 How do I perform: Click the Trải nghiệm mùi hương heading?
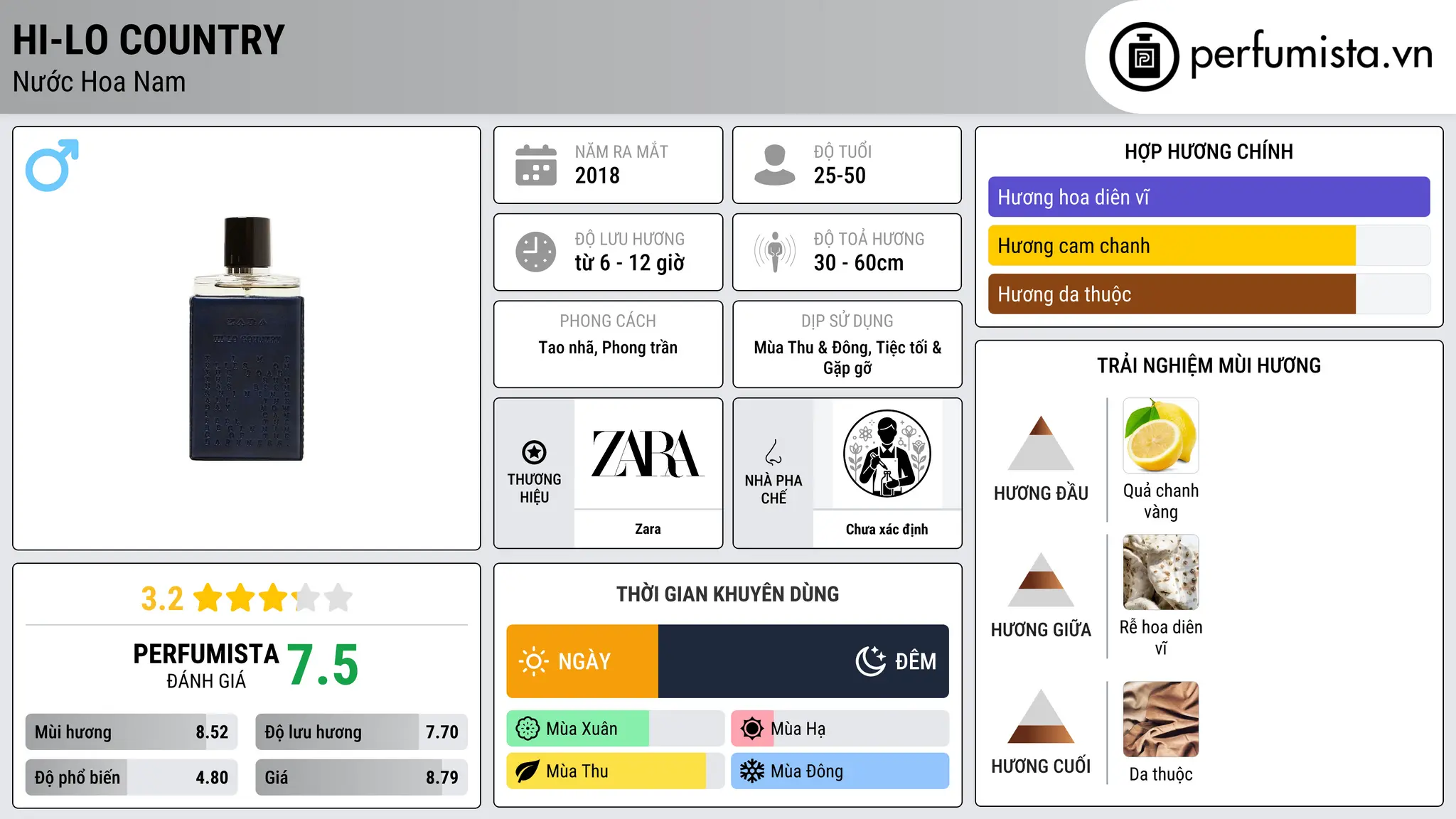coord(1209,365)
